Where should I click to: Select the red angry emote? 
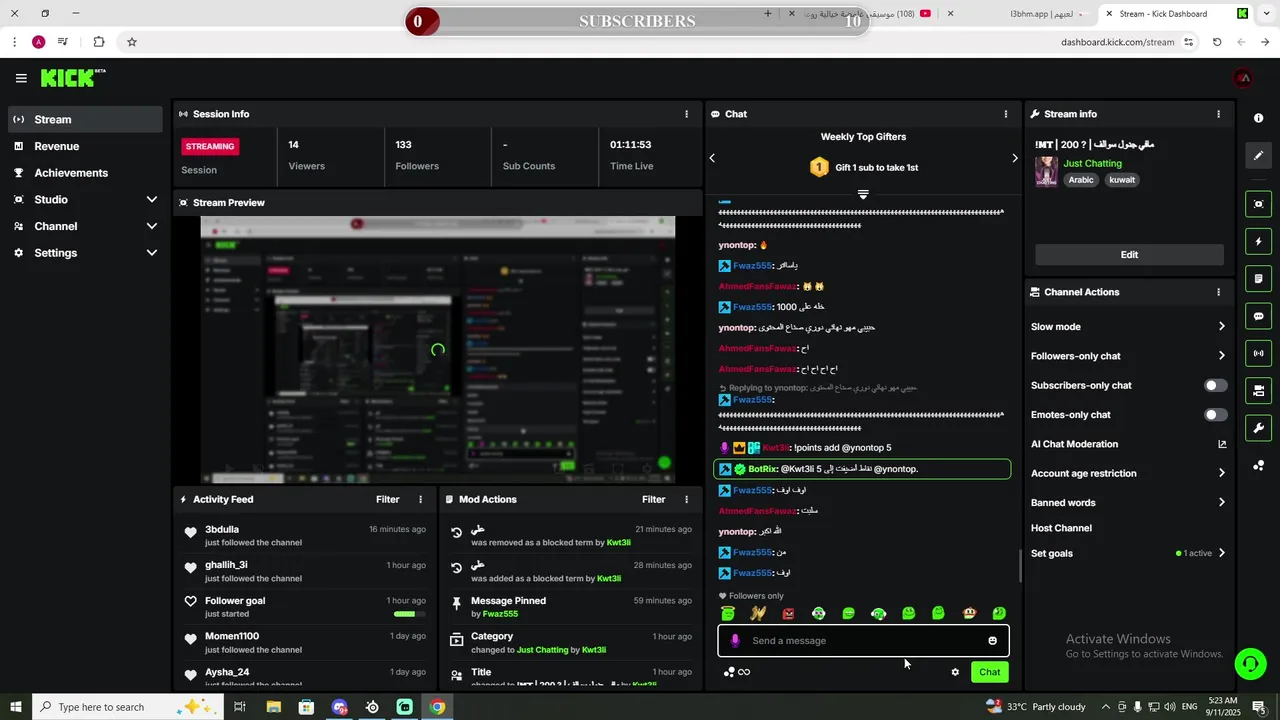pyautogui.click(x=788, y=613)
